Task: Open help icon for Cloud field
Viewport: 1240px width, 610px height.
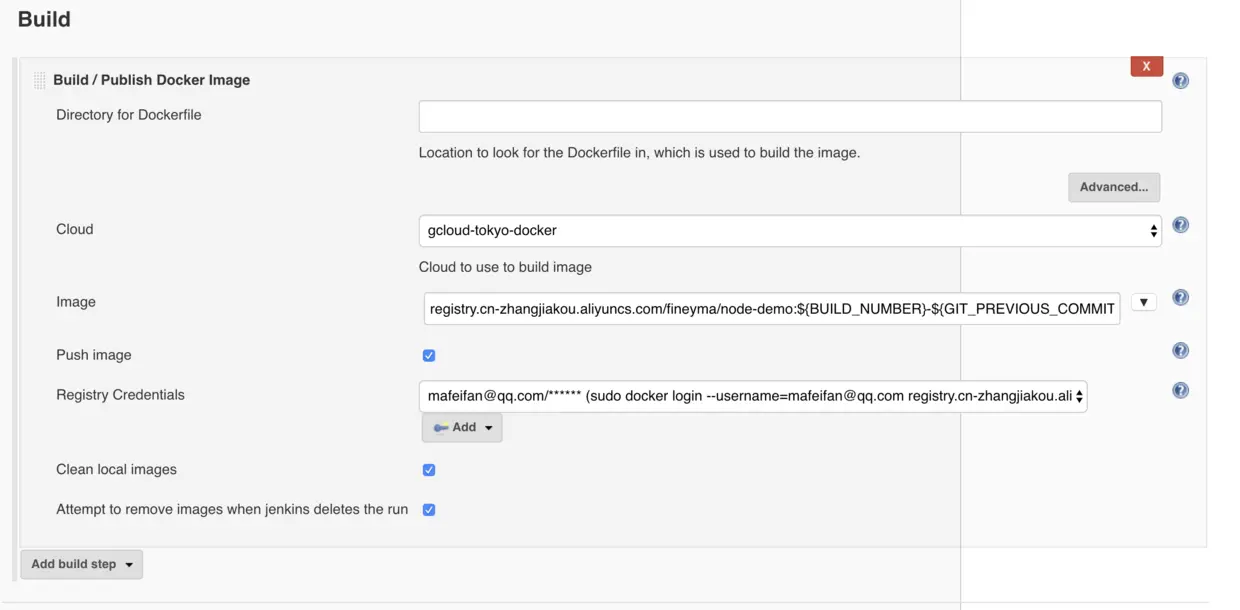Action: coord(1181,225)
